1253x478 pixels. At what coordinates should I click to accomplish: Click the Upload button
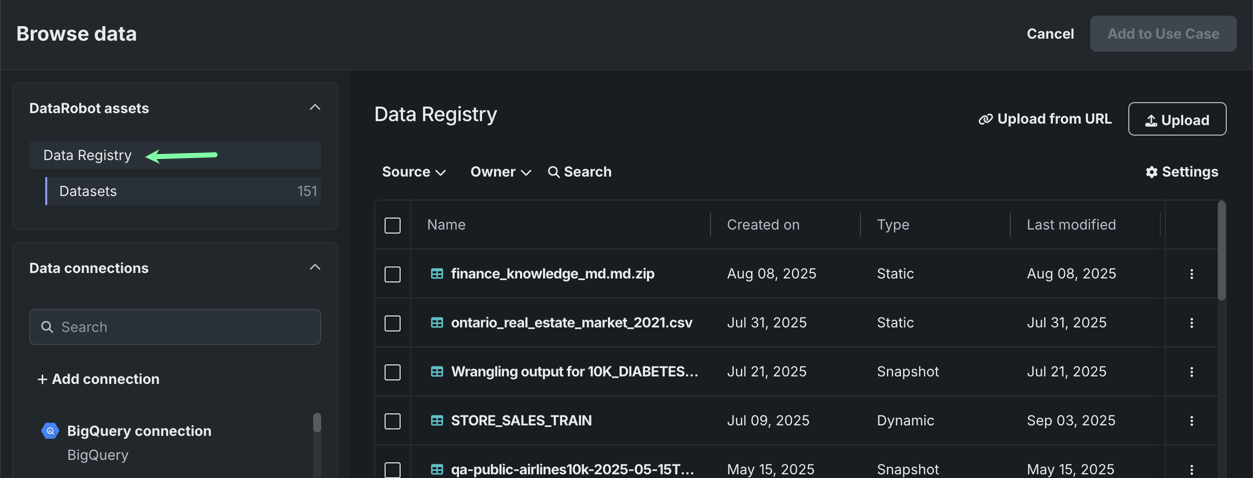pyautogui.click(x=1177, y=119)
